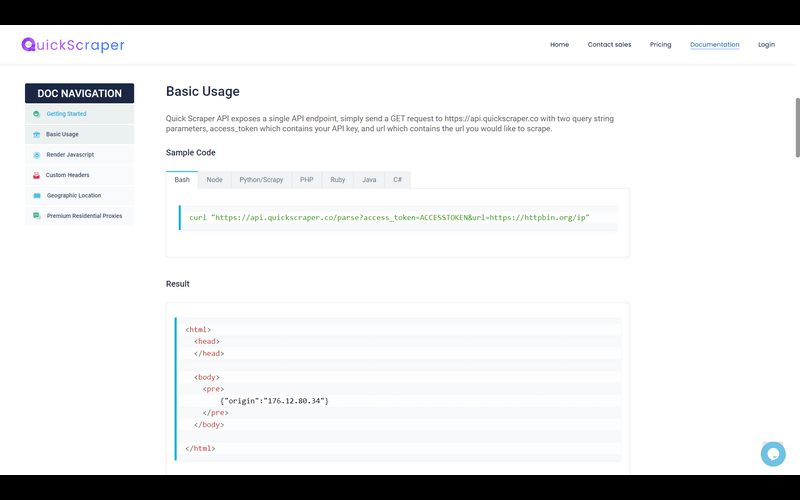Click the Result heading
Viewport: 800px width, 500px height.
coord(178,284)
